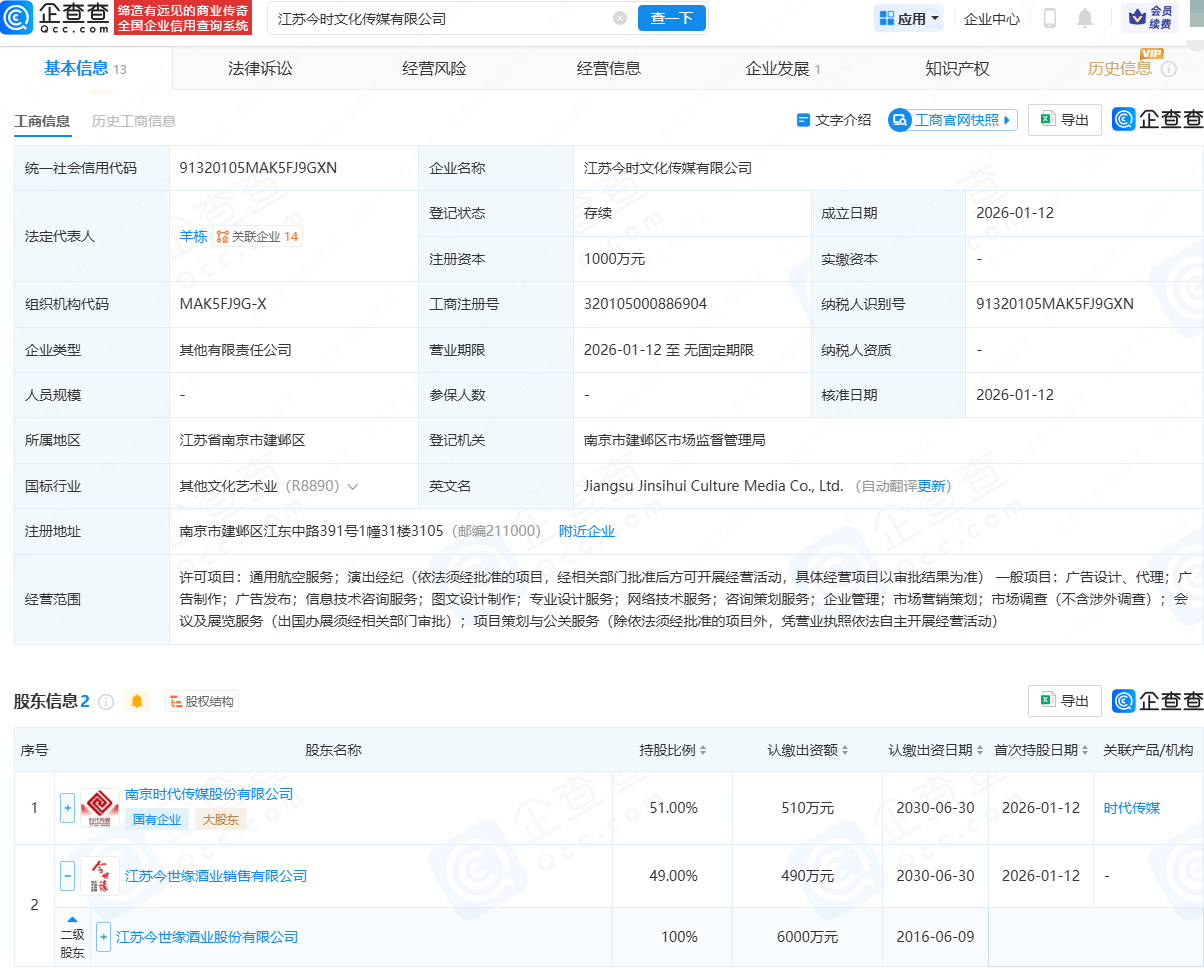Image resolution: width=1204 pixels, height=969 pixels.
Task: Click legal representative 羊栋 link
Action: [193, 236]
